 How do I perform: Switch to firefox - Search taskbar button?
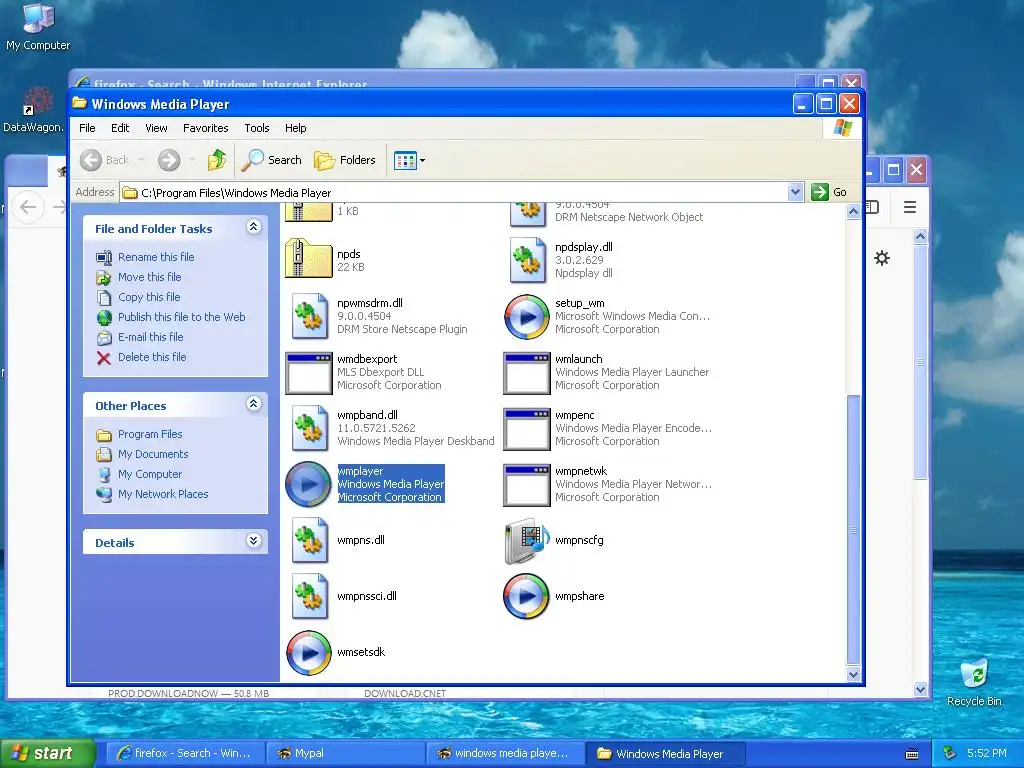pyautogui.click(x=185, y=753)
